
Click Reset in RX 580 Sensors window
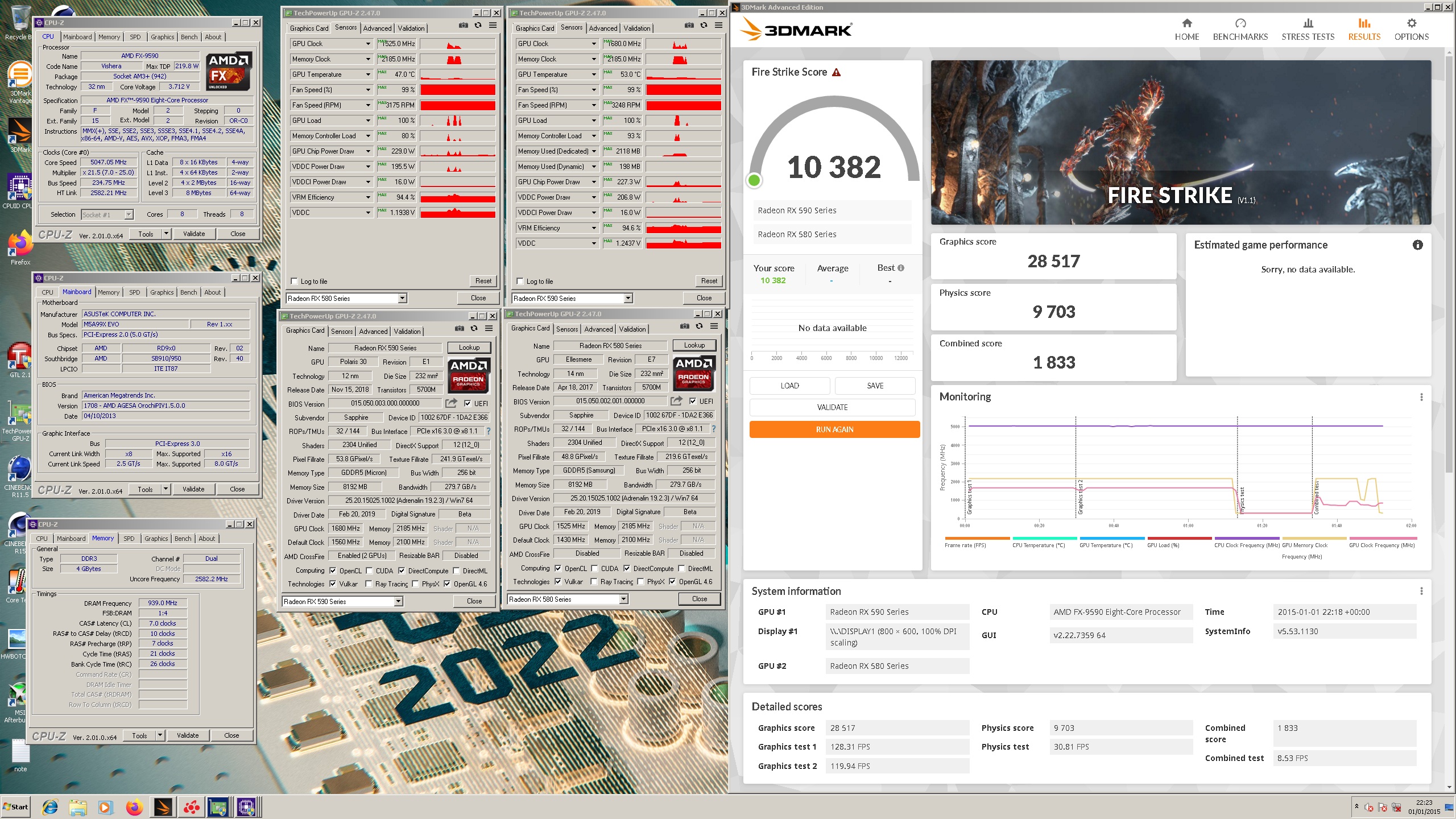point(483,281)
